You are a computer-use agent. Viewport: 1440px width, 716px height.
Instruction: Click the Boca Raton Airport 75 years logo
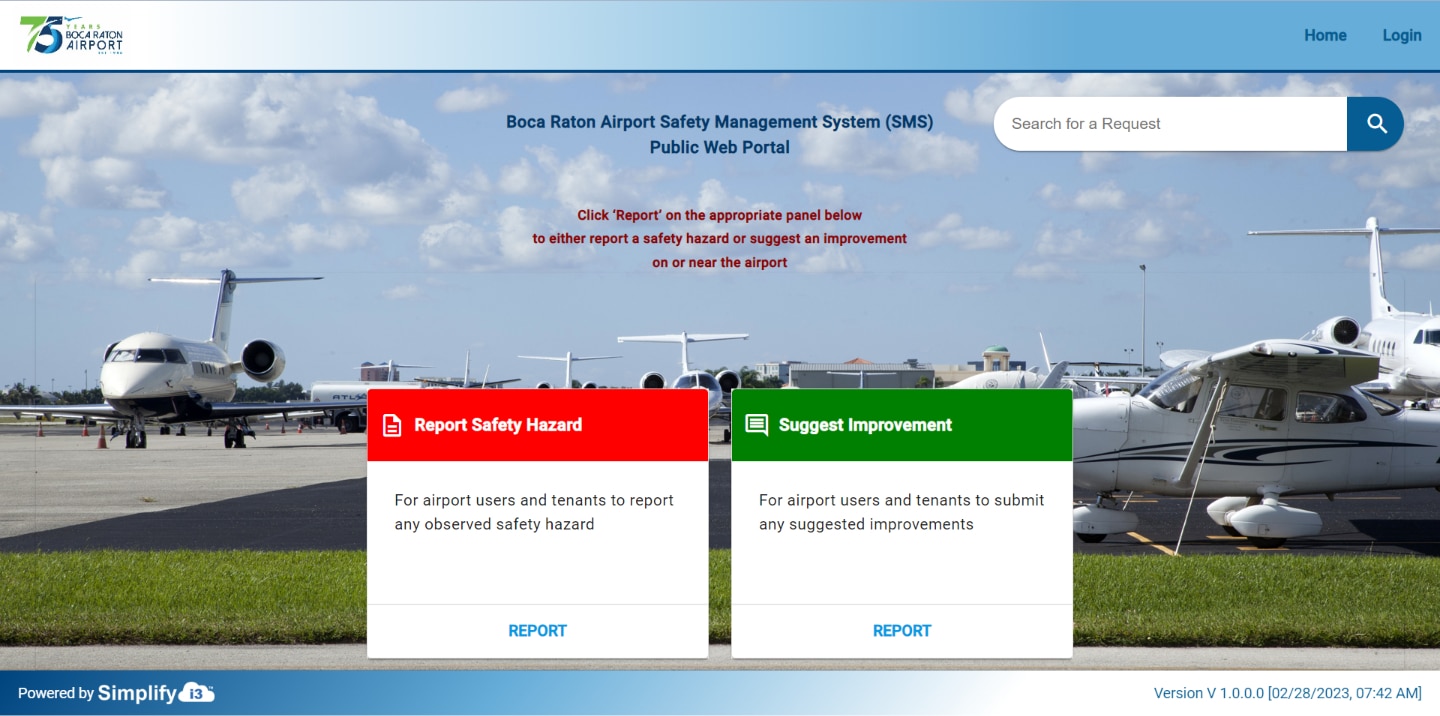click(71, 35)
